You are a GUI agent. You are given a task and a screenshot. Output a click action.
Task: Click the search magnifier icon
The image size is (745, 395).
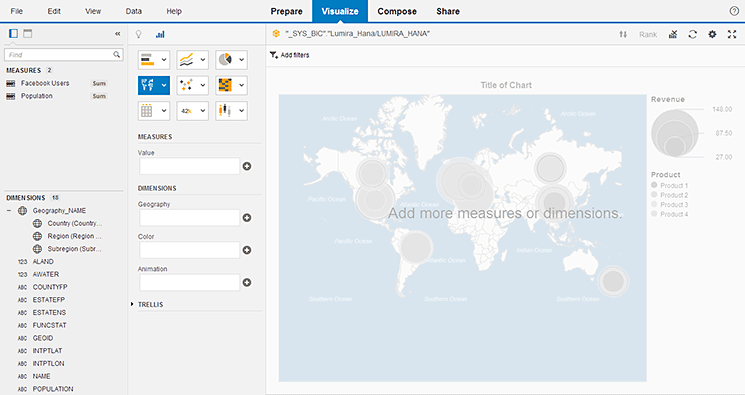[116, 55]
